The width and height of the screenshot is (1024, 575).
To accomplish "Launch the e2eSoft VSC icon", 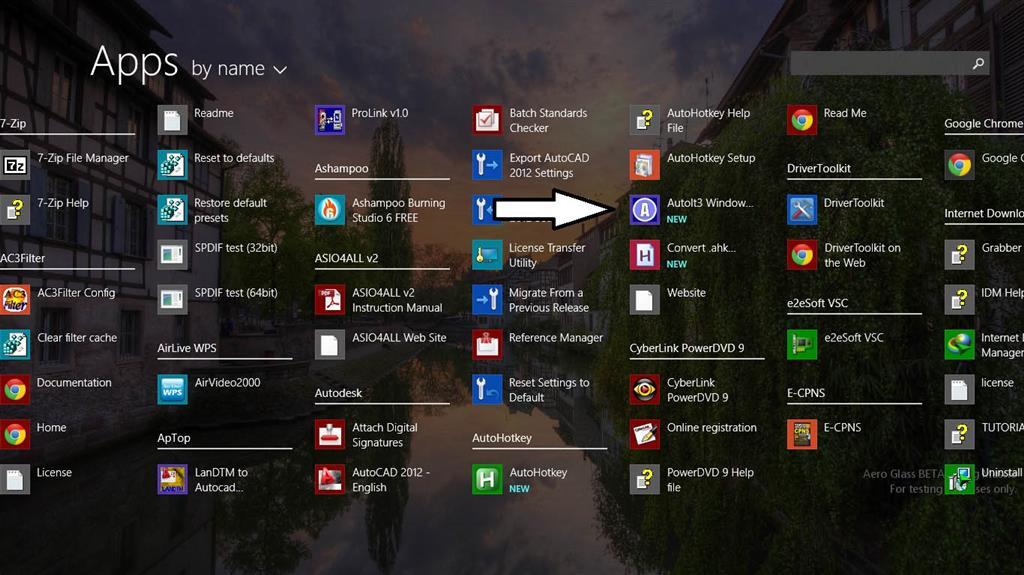I will (802, 345).
